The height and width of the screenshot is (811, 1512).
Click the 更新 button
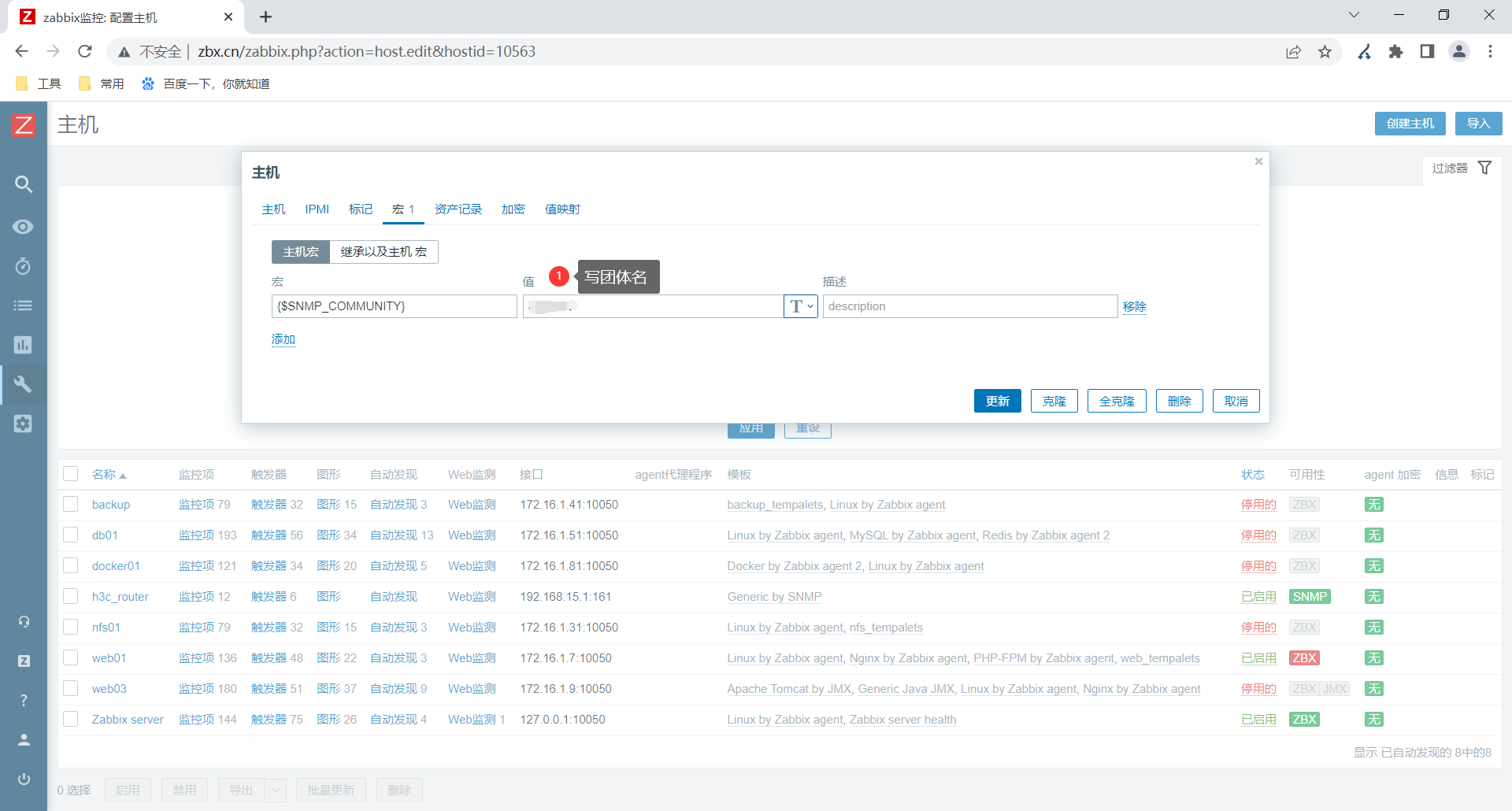(998, 401)
